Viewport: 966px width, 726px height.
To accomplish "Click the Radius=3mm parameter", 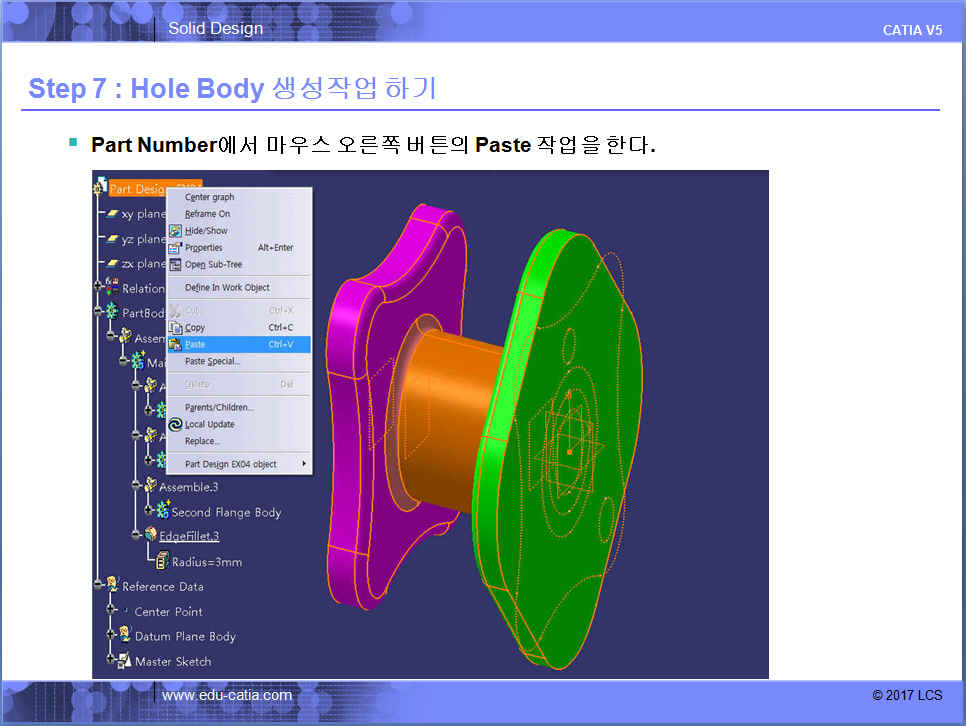I will pyautogui.click(x=206, y=562).
